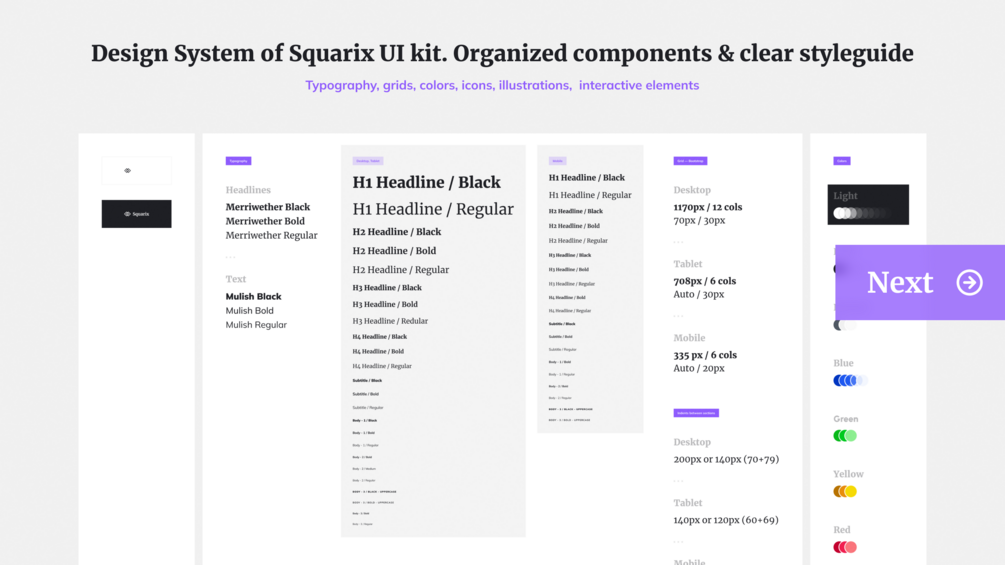Click the Light color swatch panel
Image resolution: width=1005 pixels, height=565 pixels.
pos(868,204)
